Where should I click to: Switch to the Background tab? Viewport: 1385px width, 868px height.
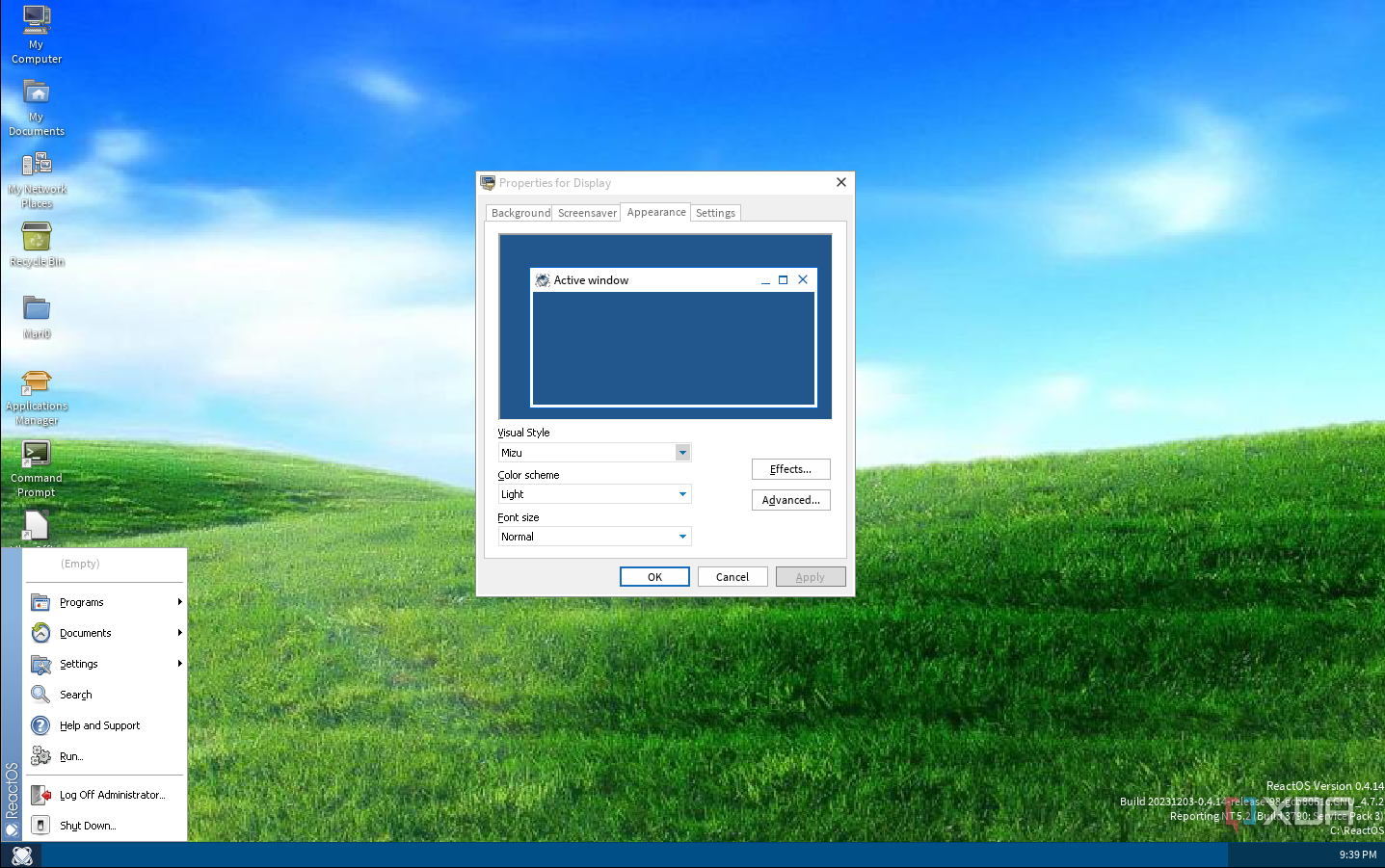click(x=519, y=213)
